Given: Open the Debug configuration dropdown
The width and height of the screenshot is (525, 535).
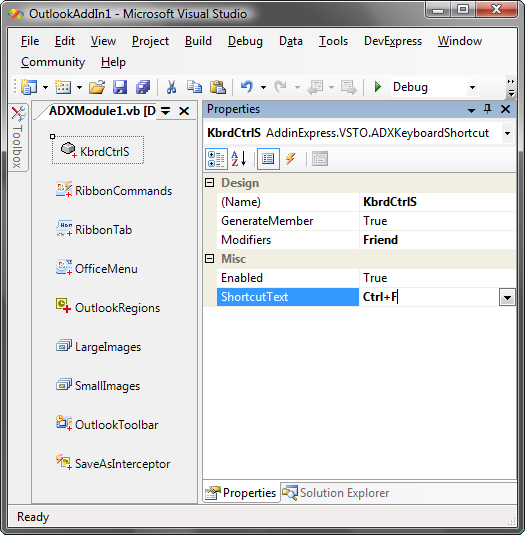Looking at the screenshot, I should [472, 87].
